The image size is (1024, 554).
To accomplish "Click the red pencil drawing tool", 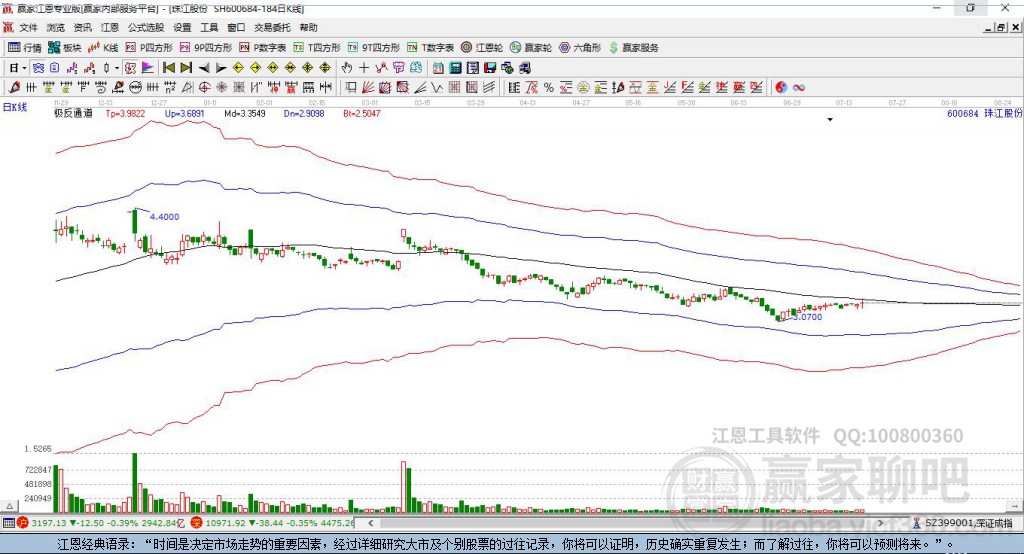I will click(14, 88).
